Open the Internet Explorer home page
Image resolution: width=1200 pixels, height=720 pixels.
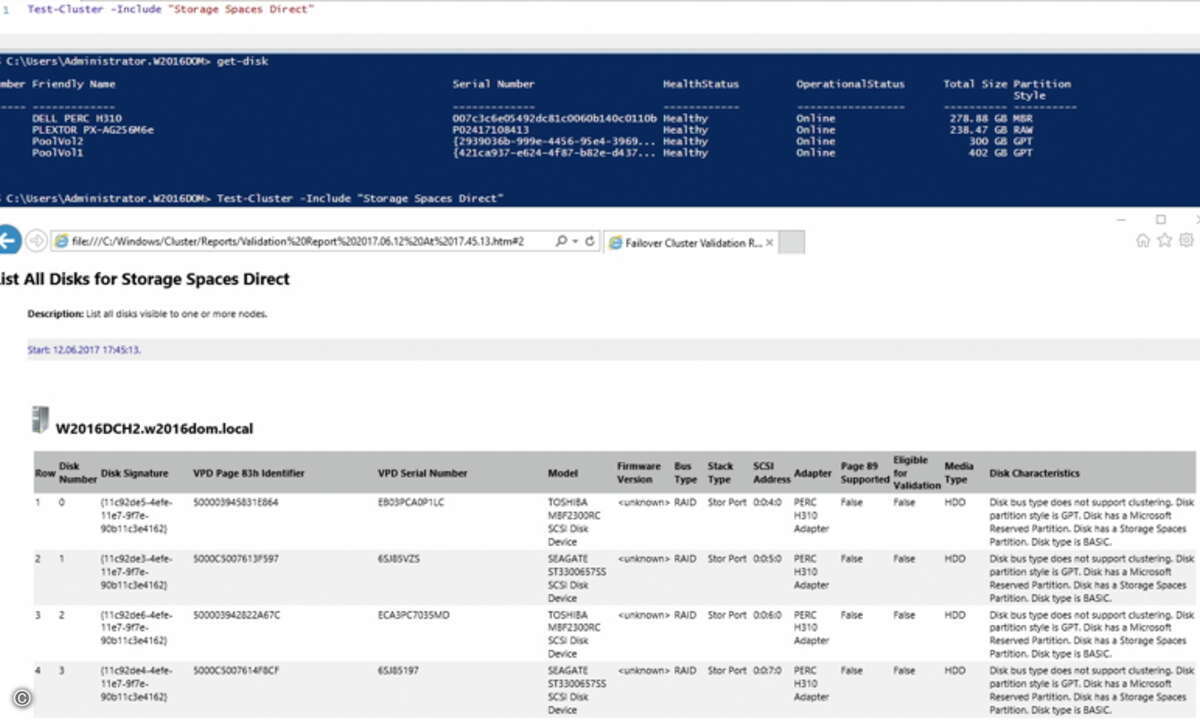tap(1143, 240)
